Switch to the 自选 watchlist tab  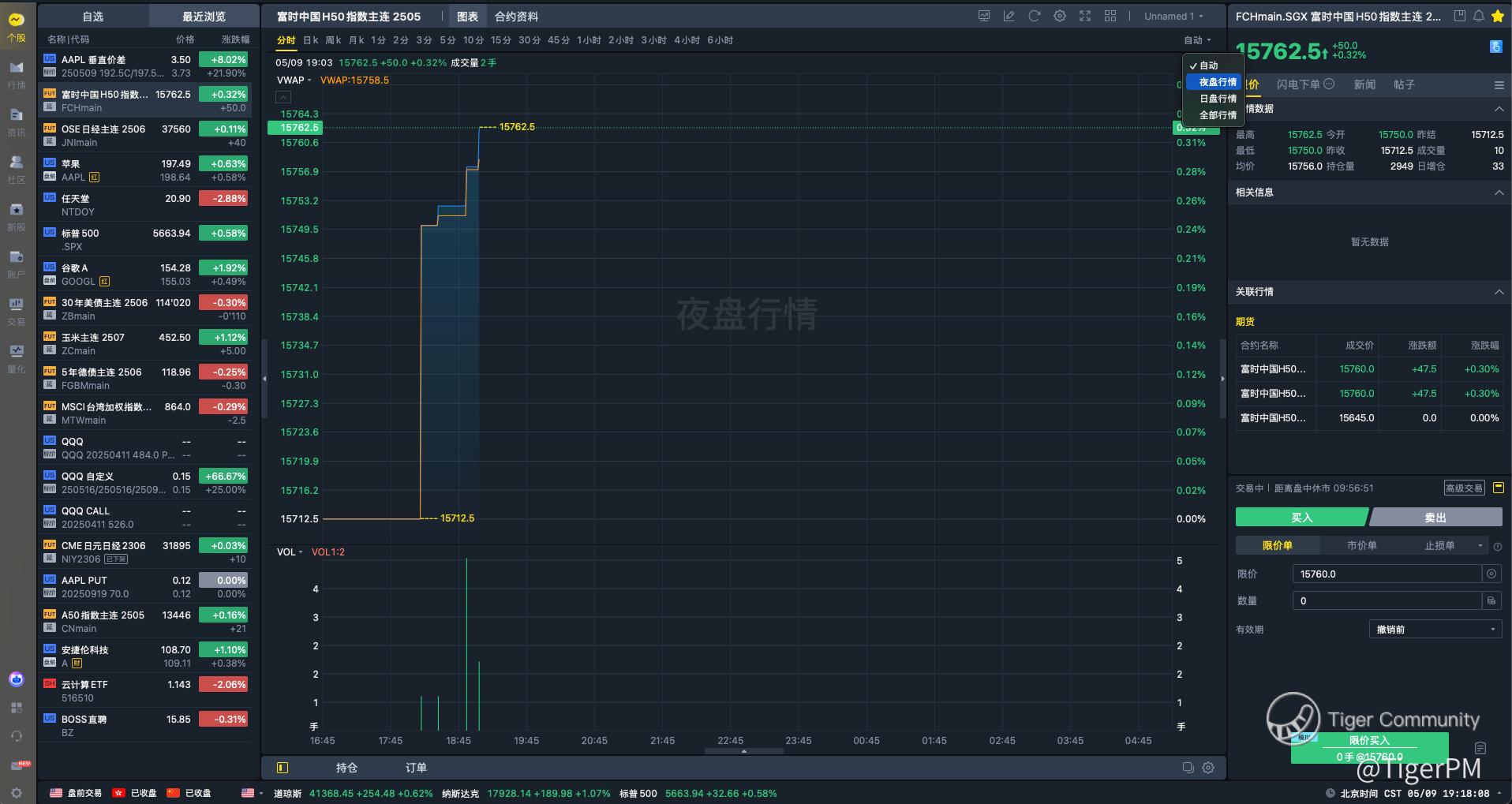[x=93, y=17]
